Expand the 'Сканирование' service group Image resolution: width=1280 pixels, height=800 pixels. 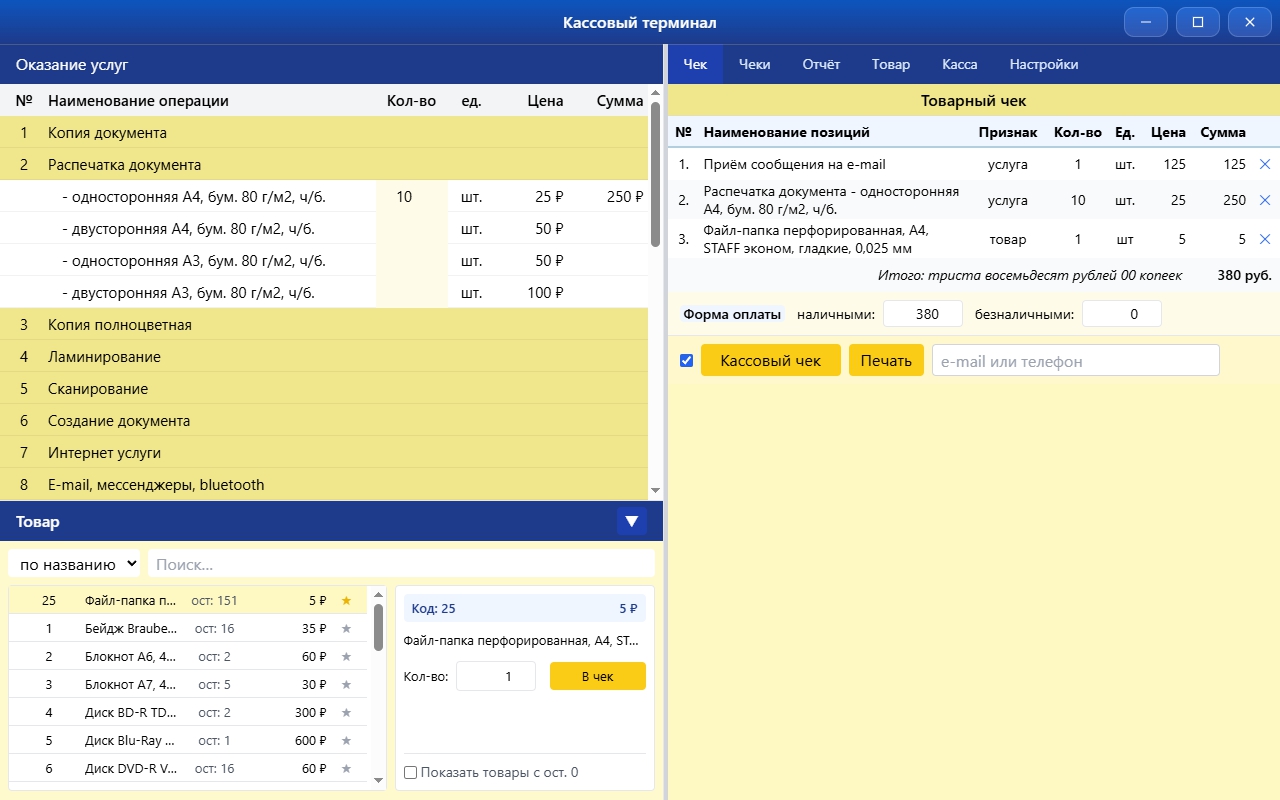tap(324, 389)
